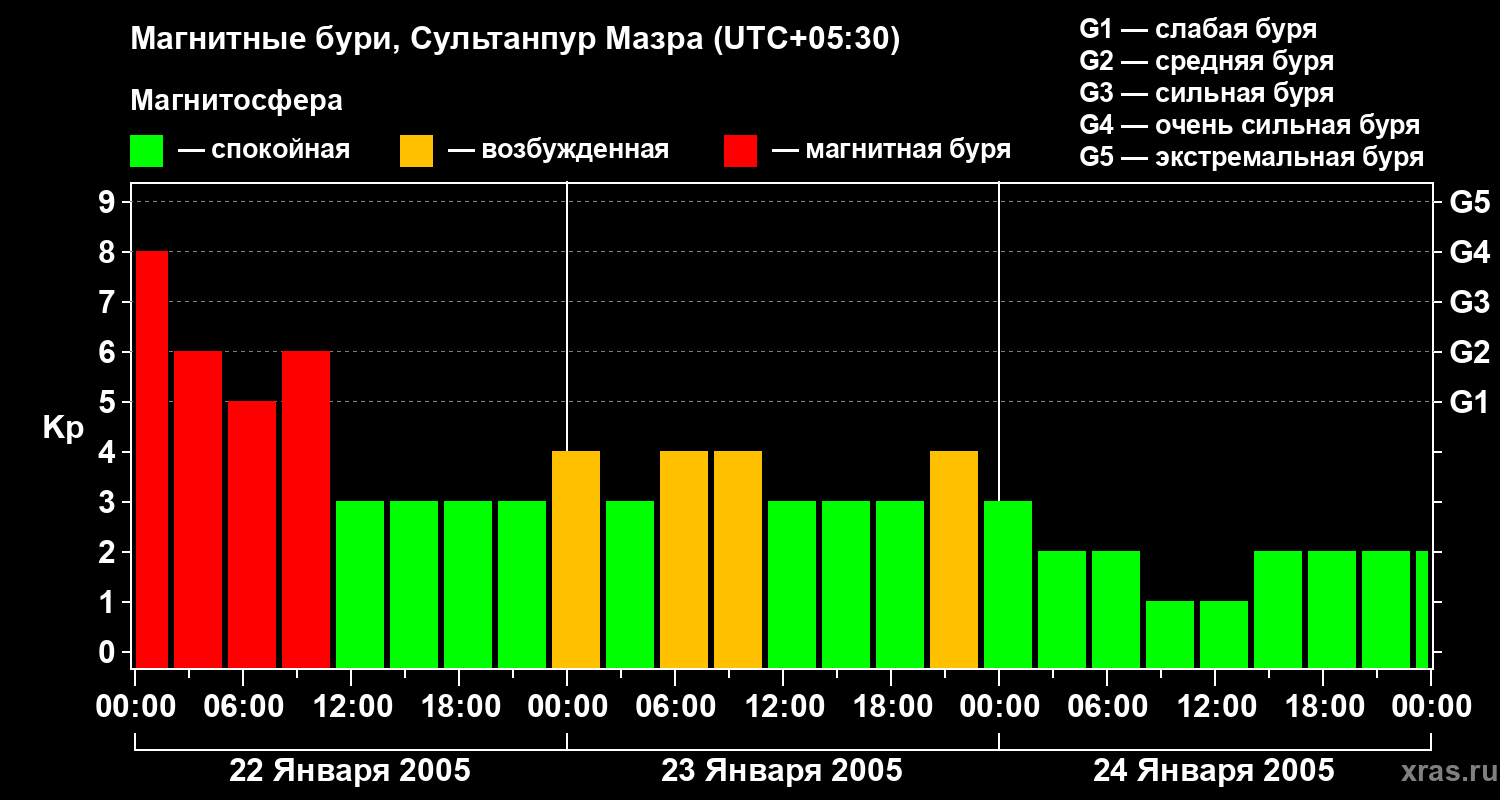Viewport: 1500px width, 800px height.
Task: Select the green bar at 03:00 on 23 January
Action: pos(630,585)
